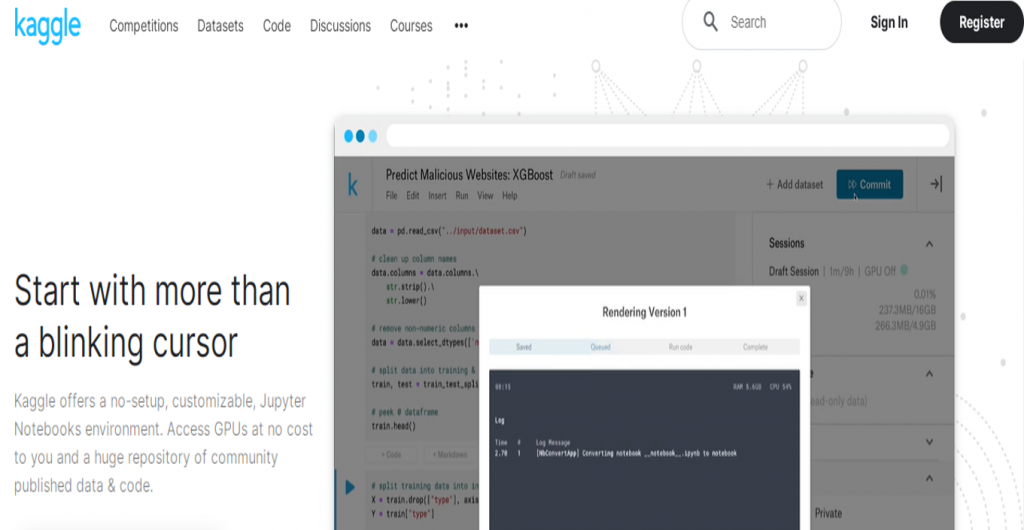Click the RAM 5.6GB indicator in log
The height and width of the screenshot is (530, 1024).
coord(747,387)
